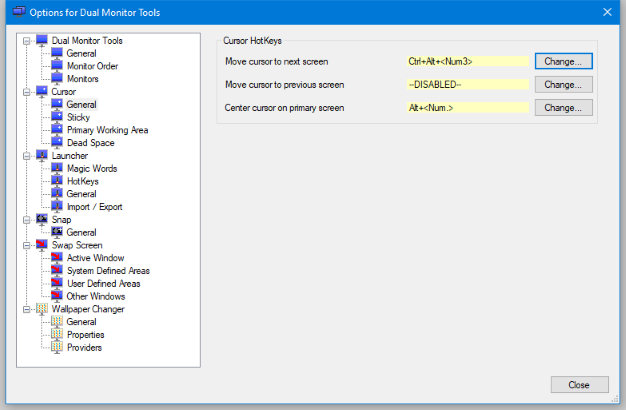The image size is (626, 410).
Task: Click icon beside General under Launcher
Action: click(x=57, y=194)
